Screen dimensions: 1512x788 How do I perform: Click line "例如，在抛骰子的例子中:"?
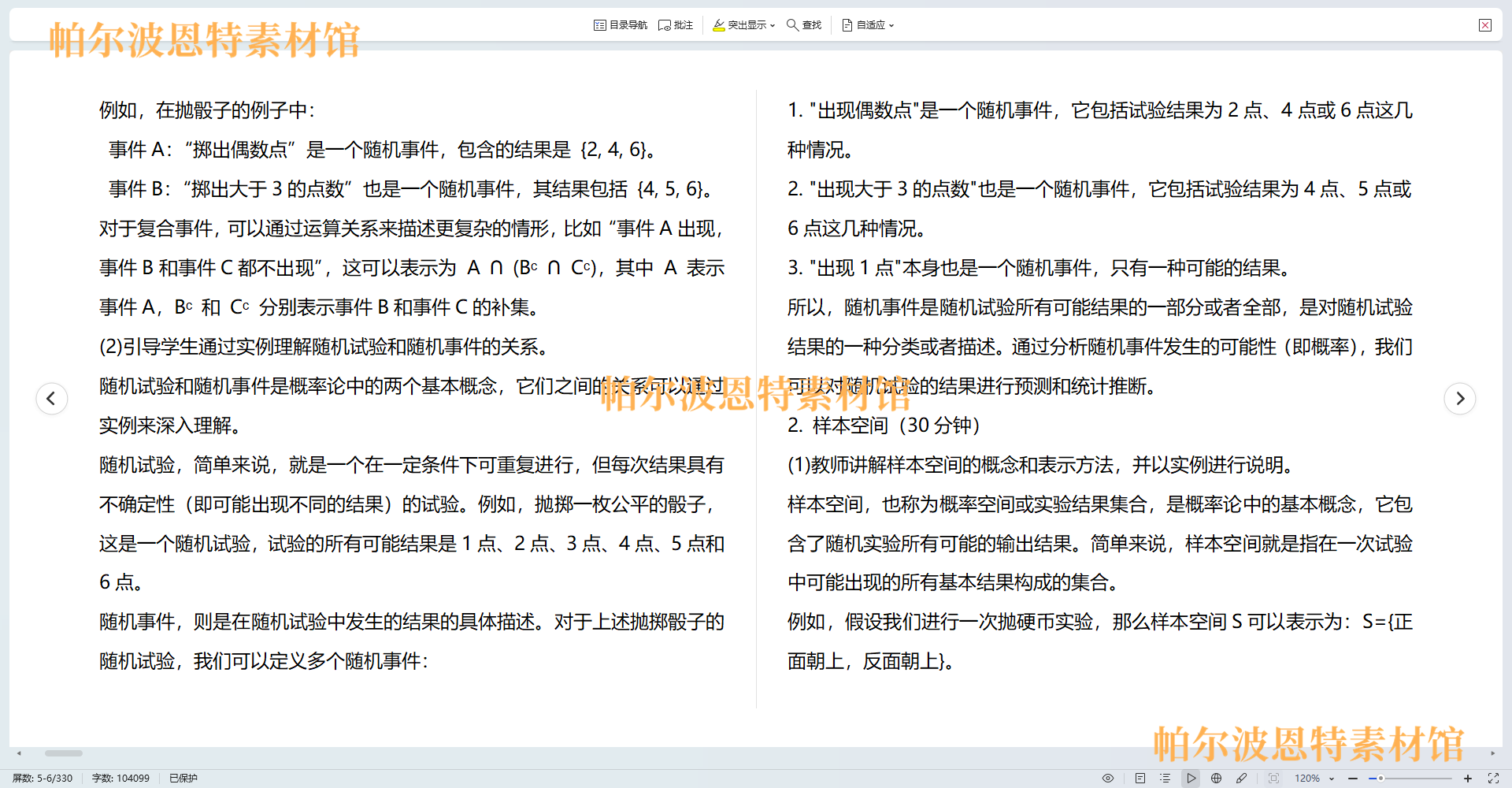click(x=206, y=110)
